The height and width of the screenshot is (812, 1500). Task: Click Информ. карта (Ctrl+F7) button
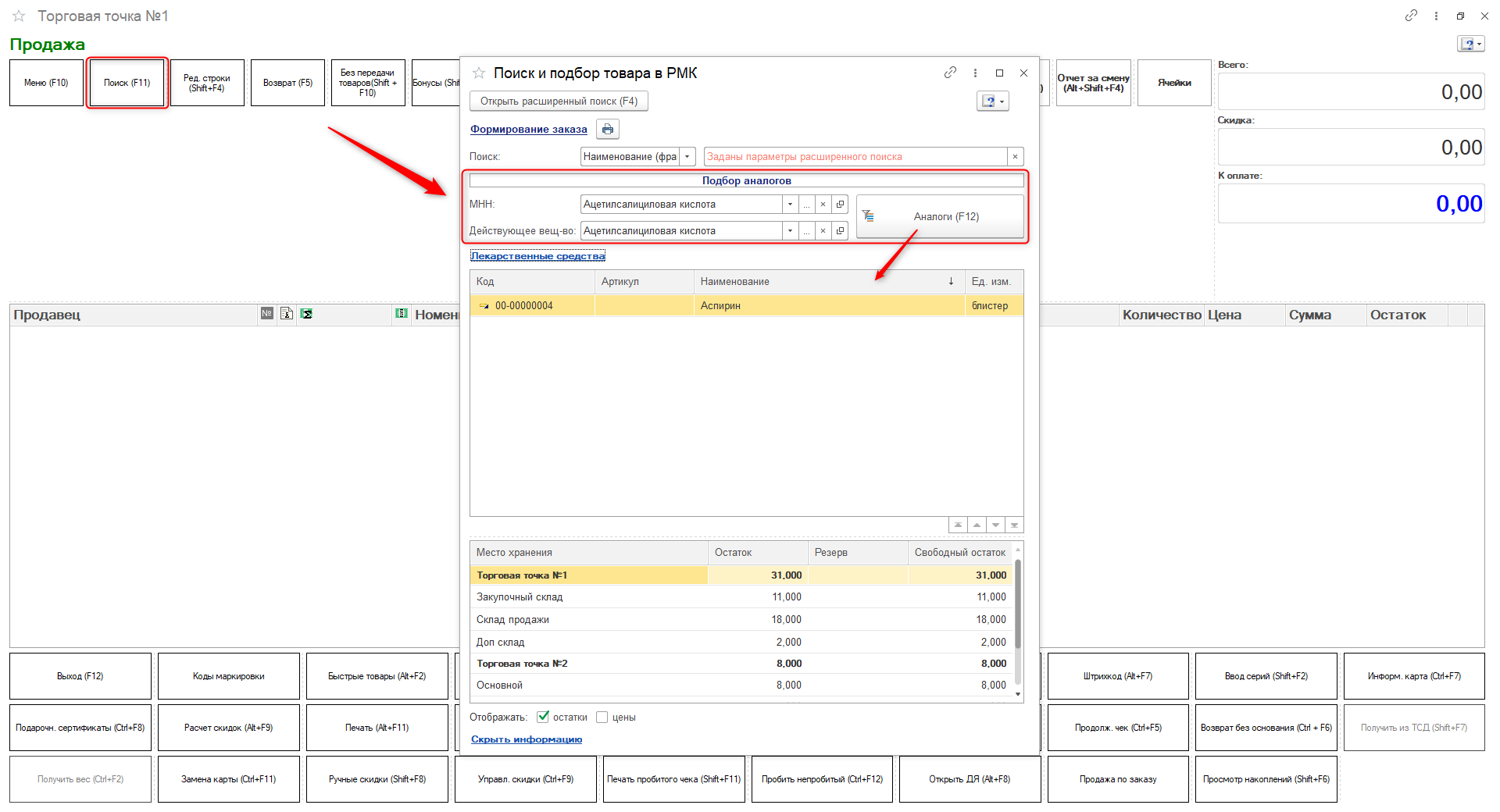coord(1414,676)
